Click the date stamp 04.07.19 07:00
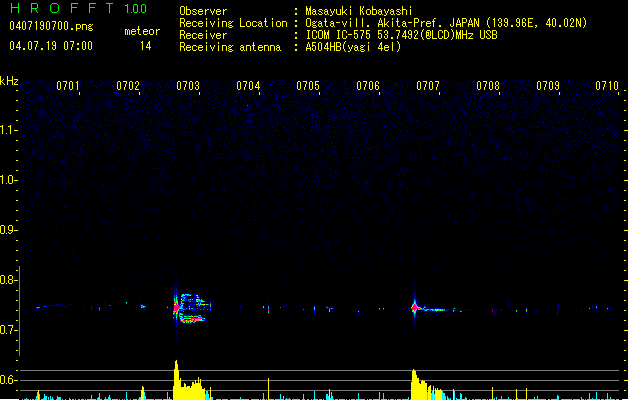Image resolution: width=629 pixels, height=400 pixels. click(x=51, y=46)
